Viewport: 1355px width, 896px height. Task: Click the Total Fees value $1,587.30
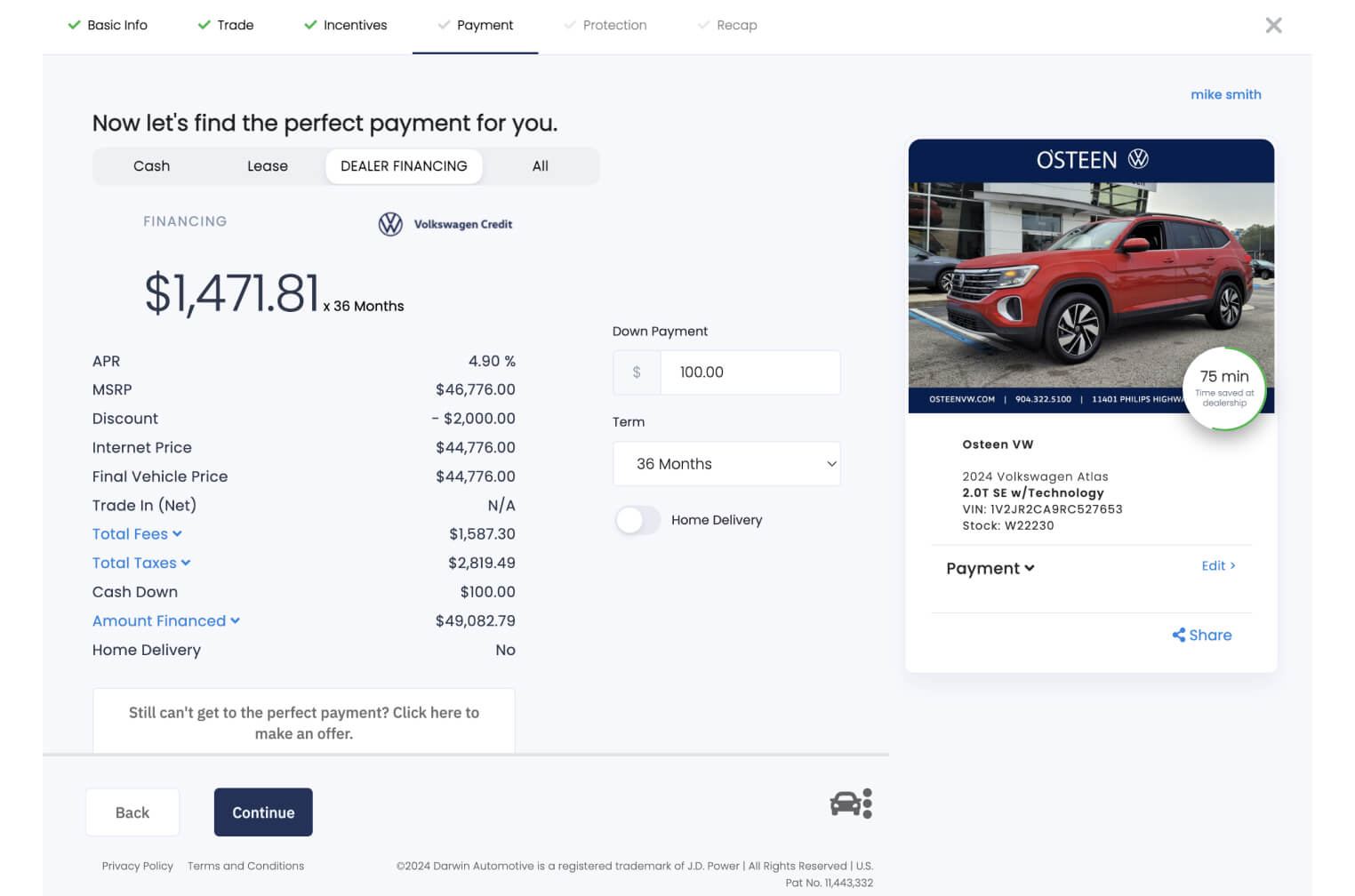pos(482,534)
